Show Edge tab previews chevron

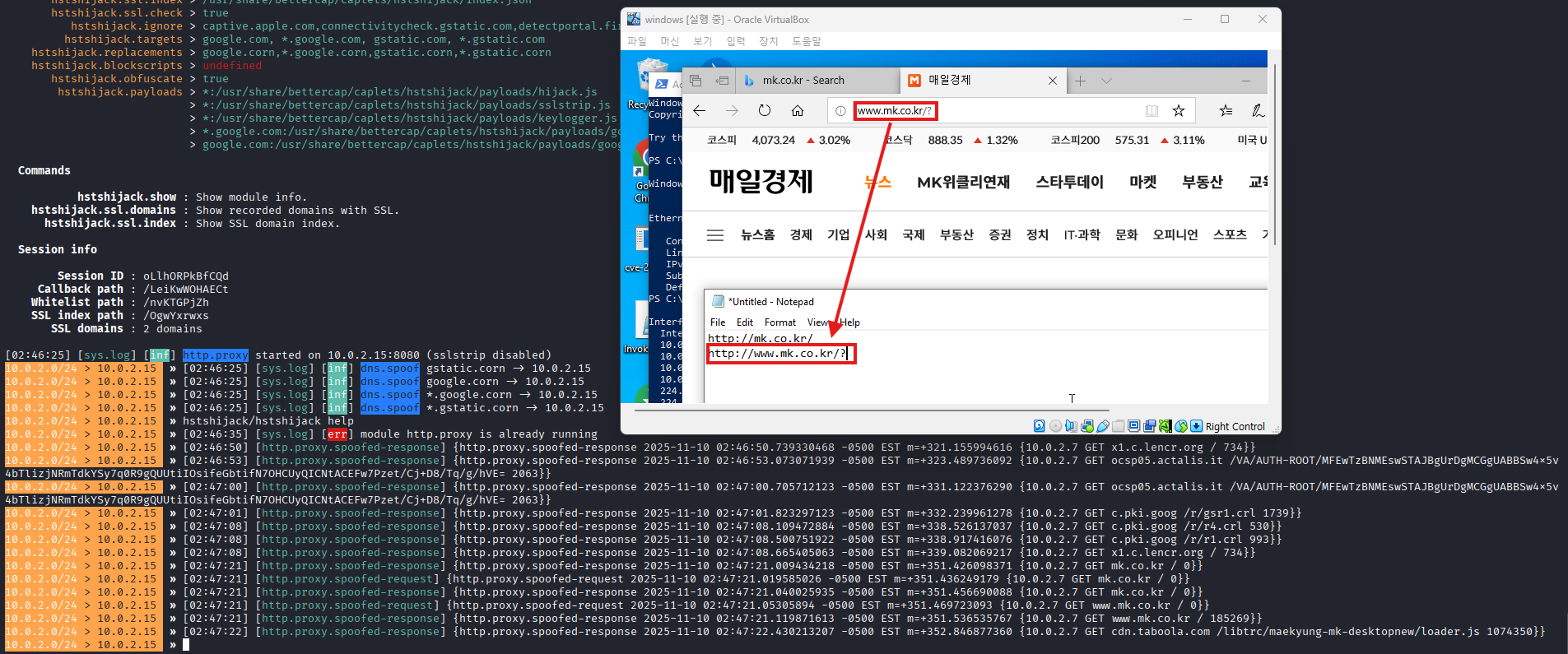coord(1106,81)
